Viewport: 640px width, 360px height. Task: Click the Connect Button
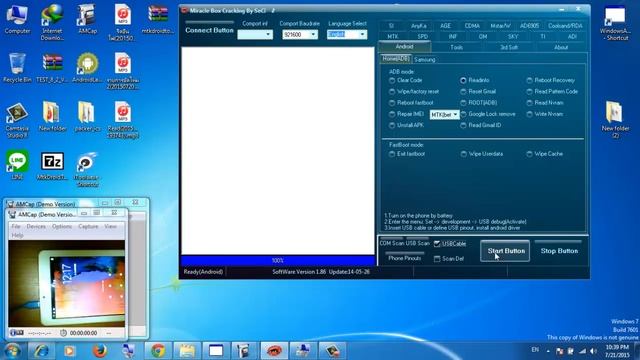pos(209,30)
